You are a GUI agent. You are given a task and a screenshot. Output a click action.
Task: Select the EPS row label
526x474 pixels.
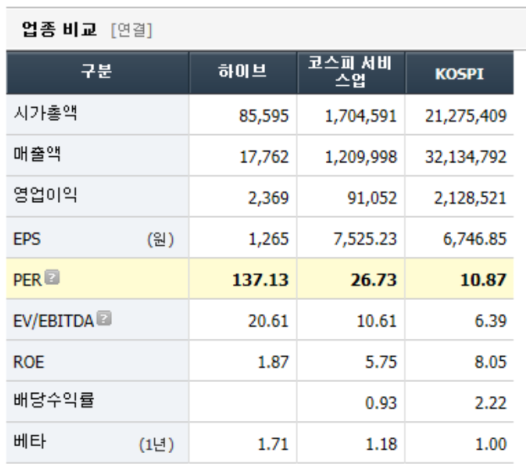point(27,240)
